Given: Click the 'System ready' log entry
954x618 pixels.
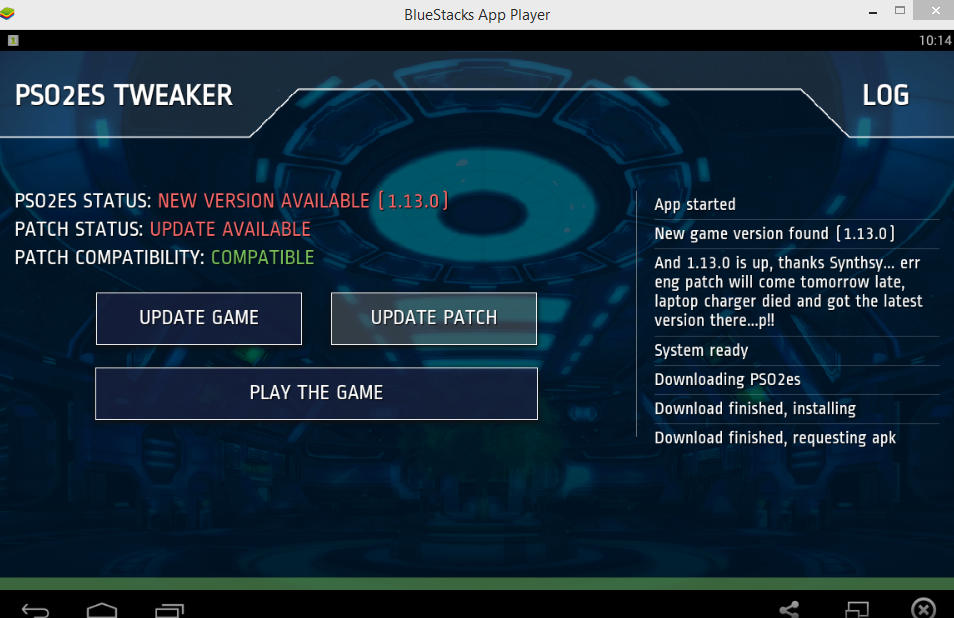Looking at the screenshot, I should click(701, 350).
